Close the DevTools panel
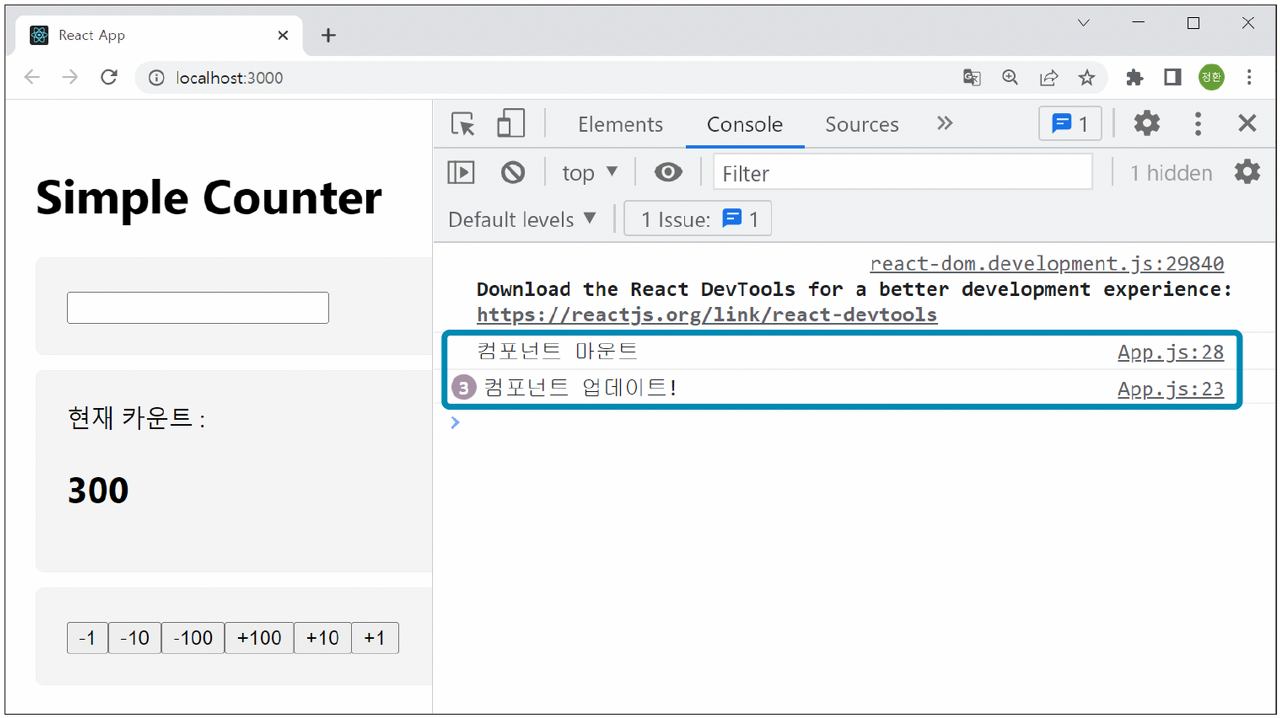1280x718 pixels. coord(1247,124)
